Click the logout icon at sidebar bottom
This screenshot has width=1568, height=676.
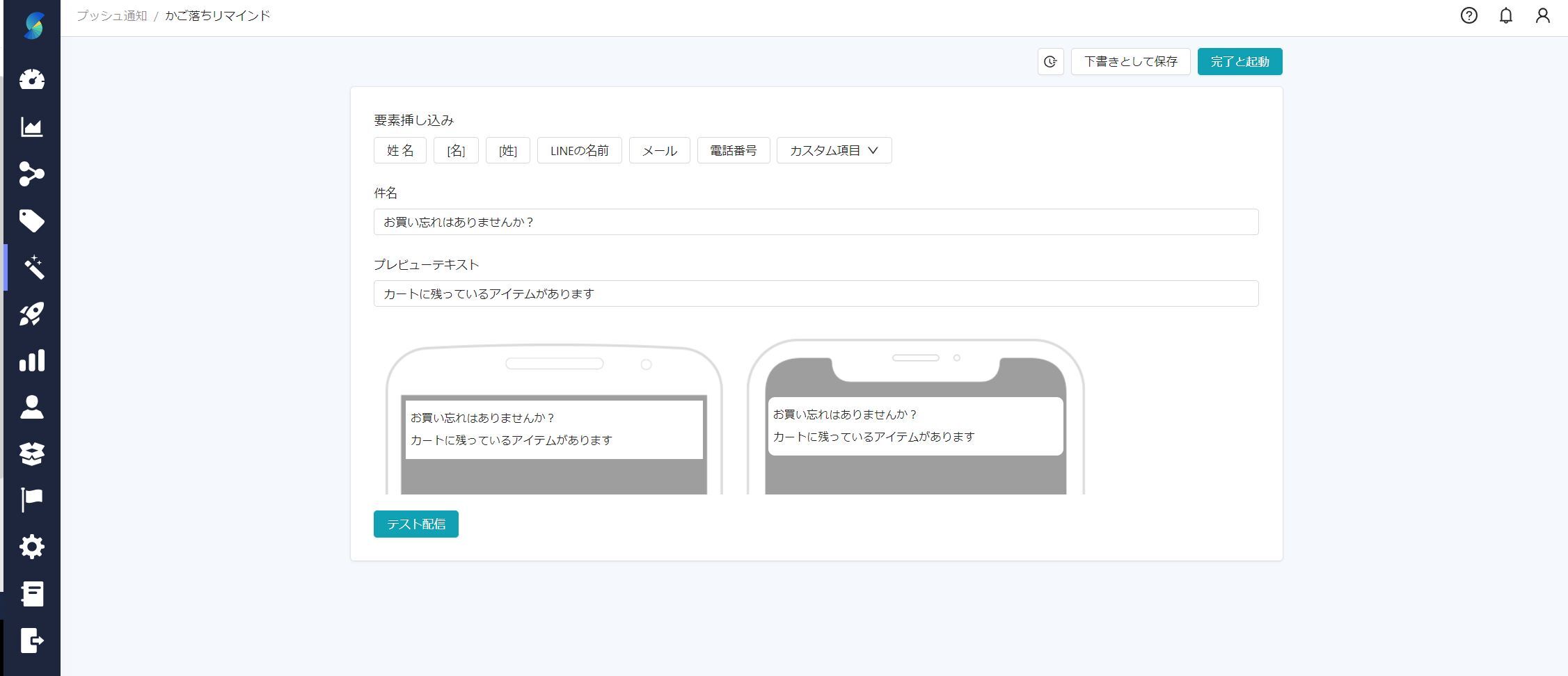(x=32, y=641)
